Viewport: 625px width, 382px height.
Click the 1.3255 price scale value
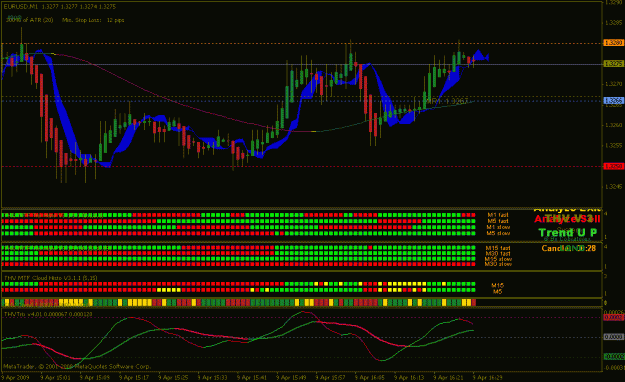[614, 146]
